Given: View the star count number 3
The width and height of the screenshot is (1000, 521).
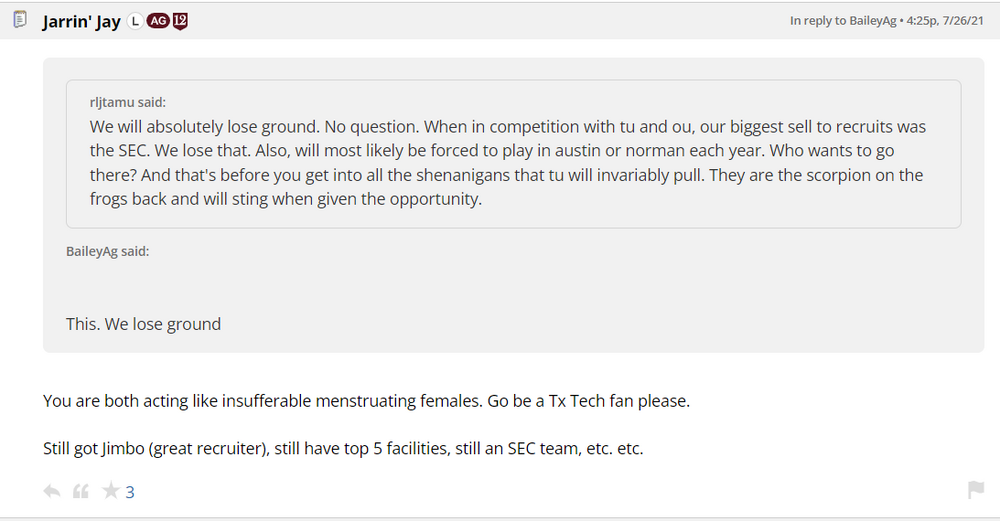Looking at the screenshot, I should point(130,492).
